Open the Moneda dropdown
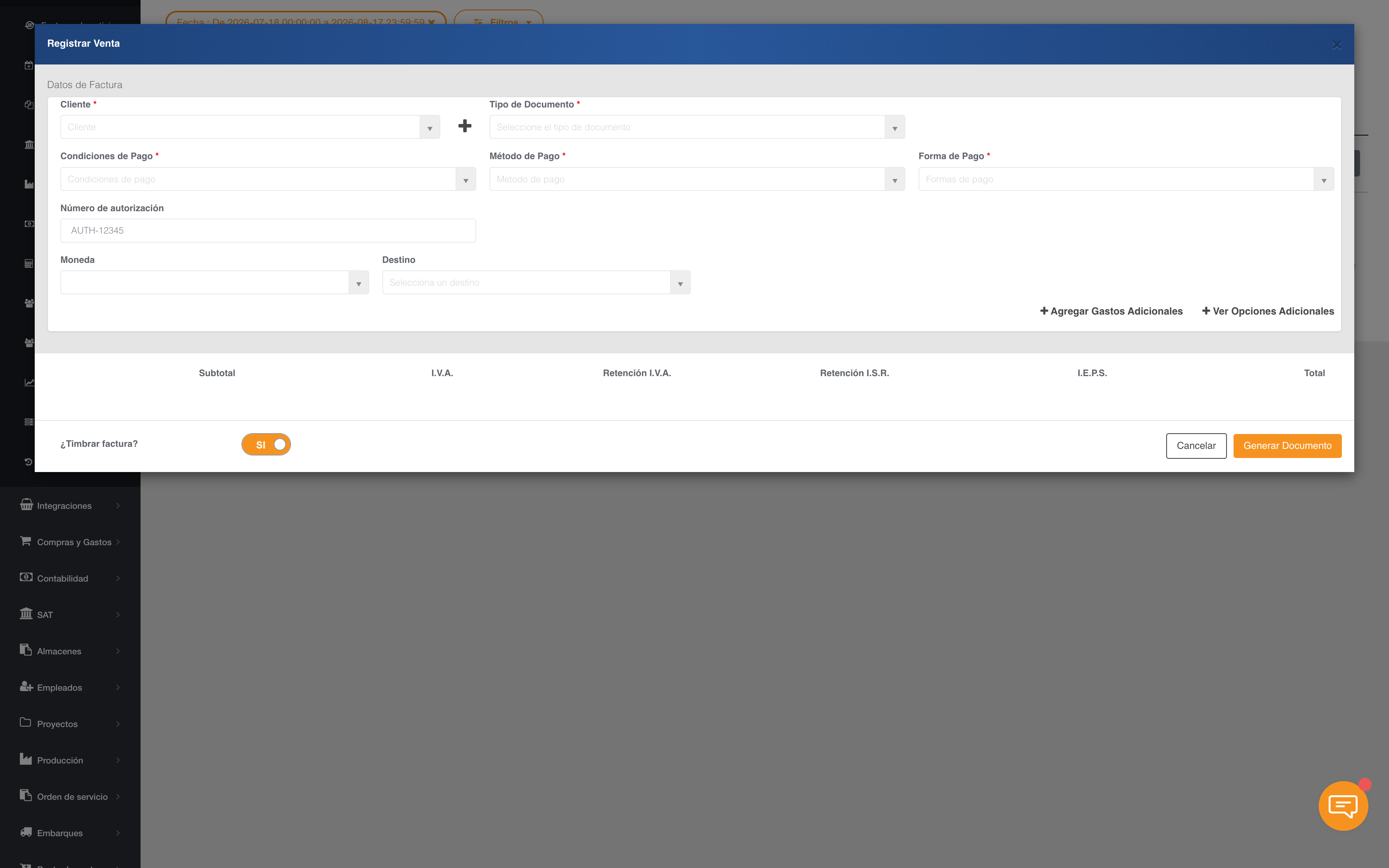1389x868 pixels. click(215, 282)
